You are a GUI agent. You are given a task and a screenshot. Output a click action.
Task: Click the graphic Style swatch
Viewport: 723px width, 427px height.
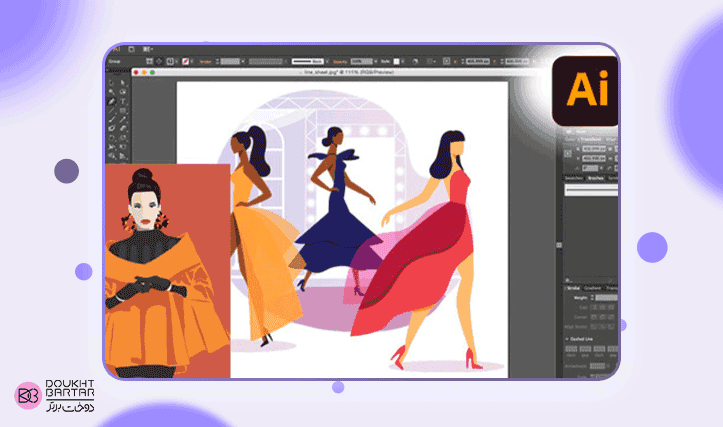coord(396,61)
